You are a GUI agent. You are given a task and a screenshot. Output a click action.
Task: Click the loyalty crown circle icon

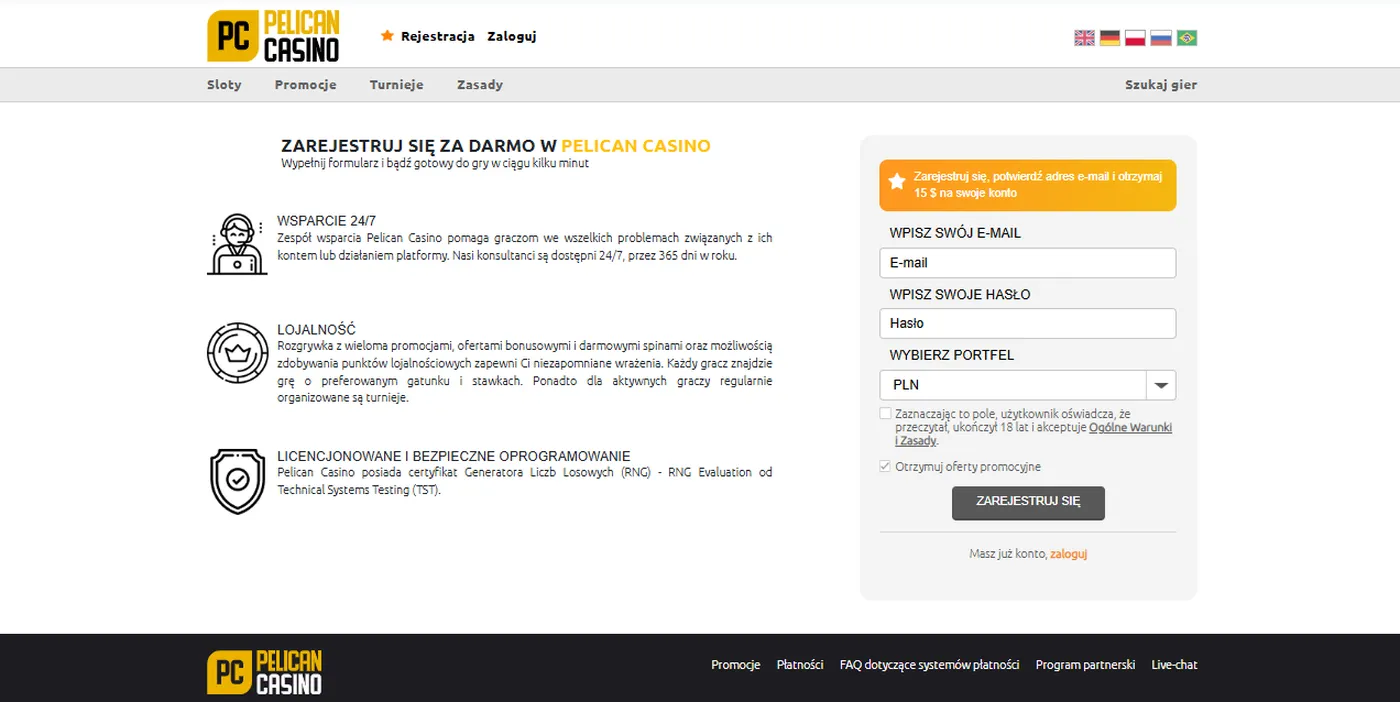(238, 353)
